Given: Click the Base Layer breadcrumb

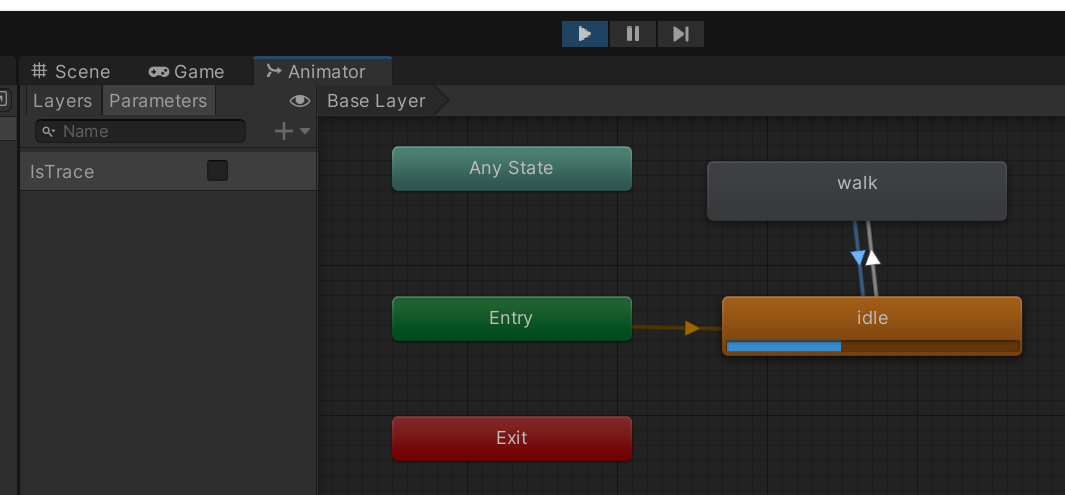Looking at the screenshot, I should [x=376, y=100].
